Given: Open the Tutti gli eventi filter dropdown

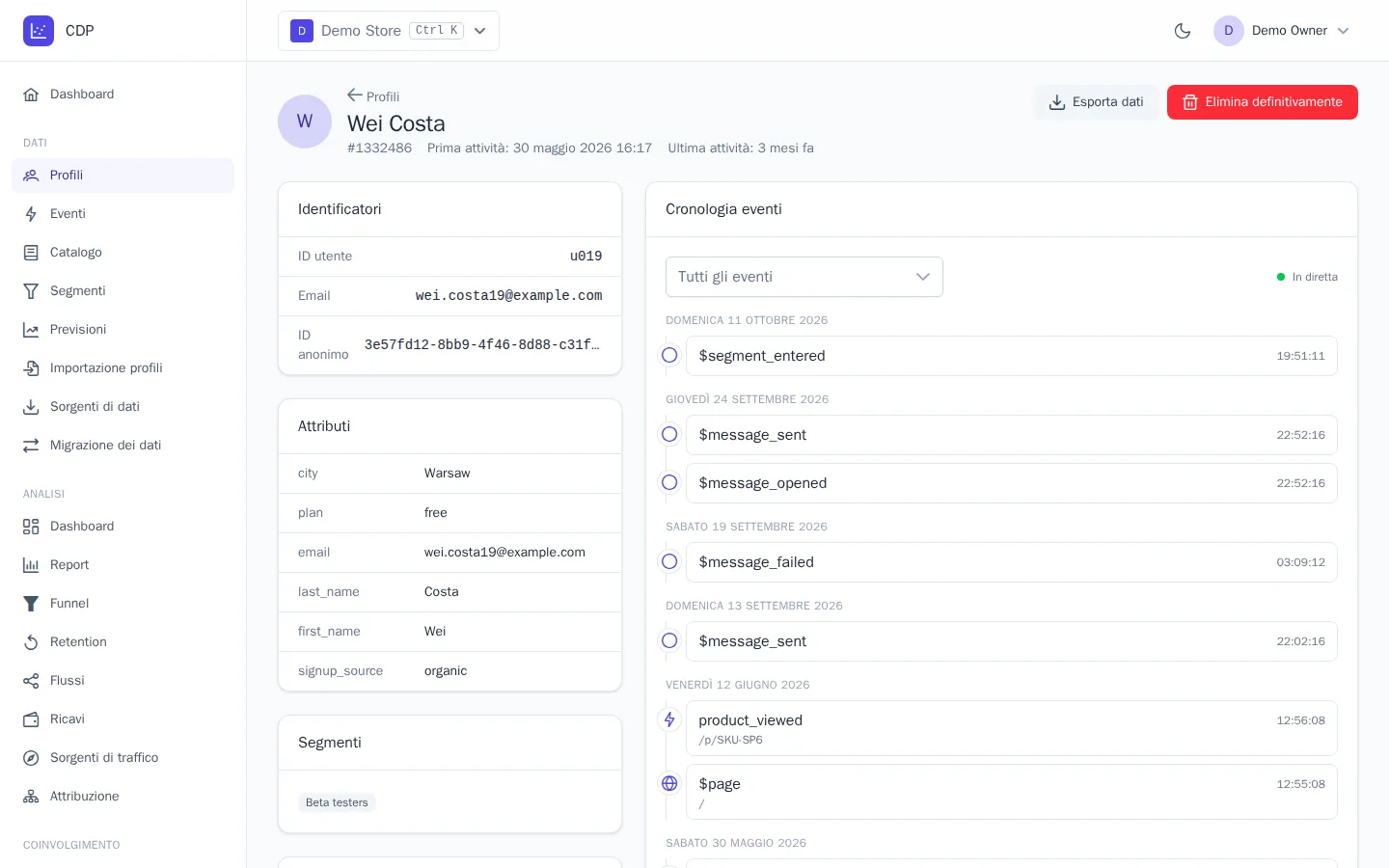Looking at the screenshot, I should [804, 277].
